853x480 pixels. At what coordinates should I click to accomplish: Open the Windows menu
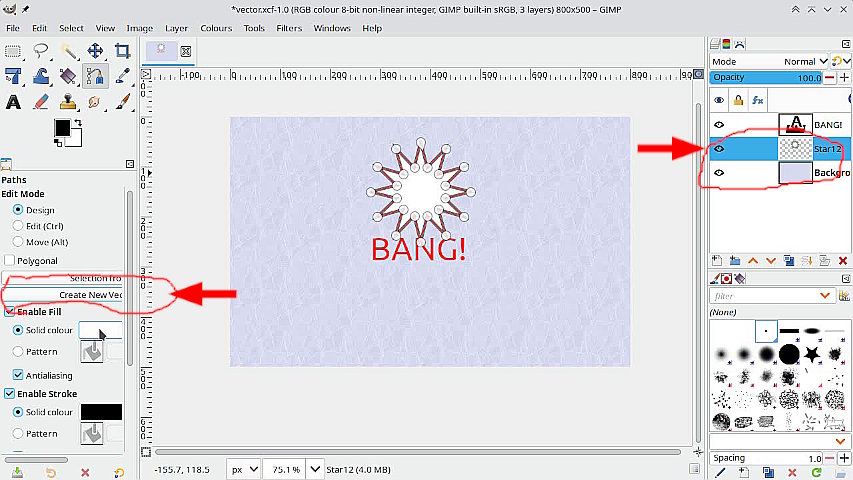point(332,28)
